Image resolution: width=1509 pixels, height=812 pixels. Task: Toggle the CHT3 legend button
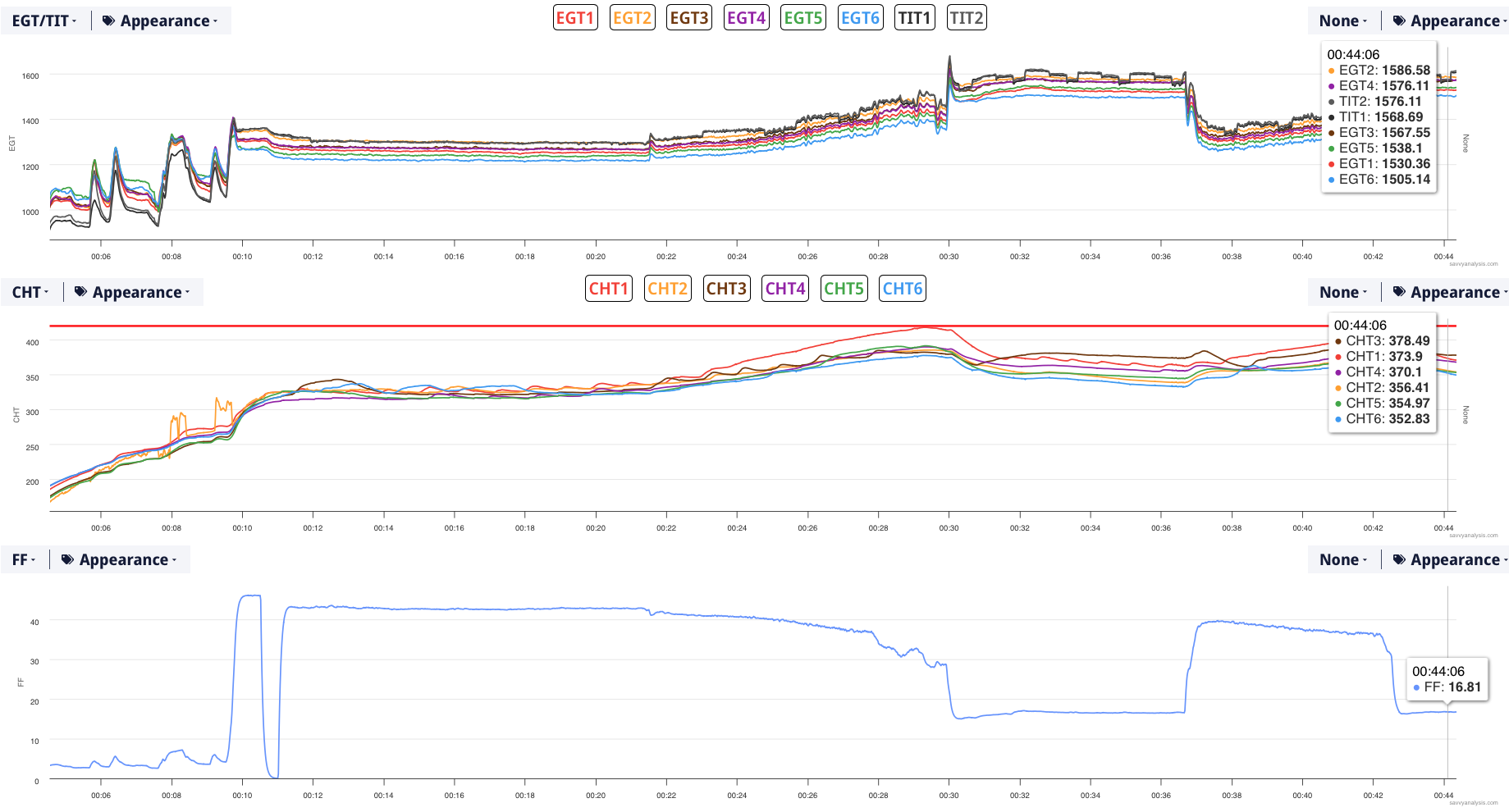tap(726, 289)
